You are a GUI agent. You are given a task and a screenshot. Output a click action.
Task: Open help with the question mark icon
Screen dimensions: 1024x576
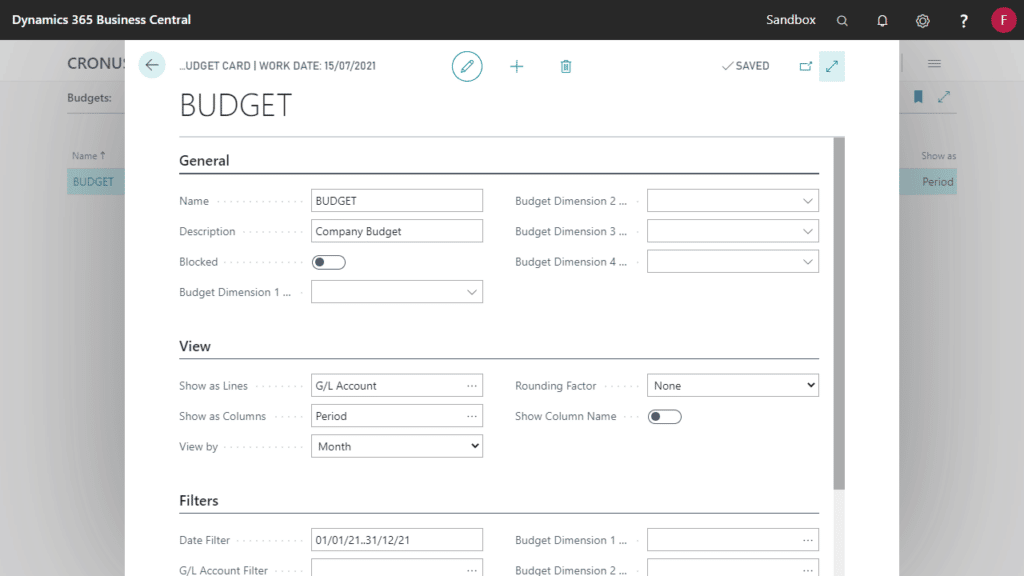(x=962, y=20)
